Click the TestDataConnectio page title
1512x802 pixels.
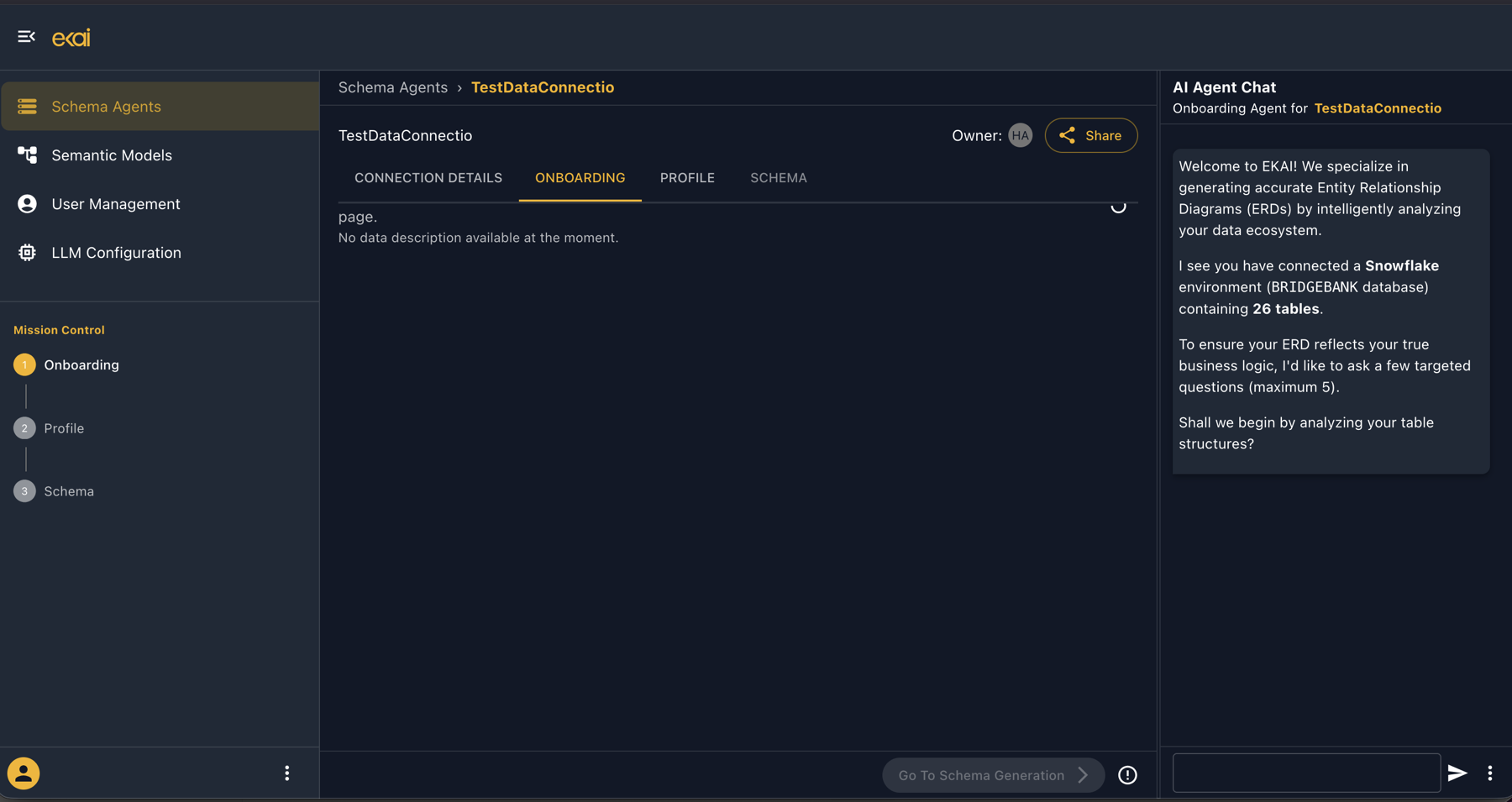point(405,135)
